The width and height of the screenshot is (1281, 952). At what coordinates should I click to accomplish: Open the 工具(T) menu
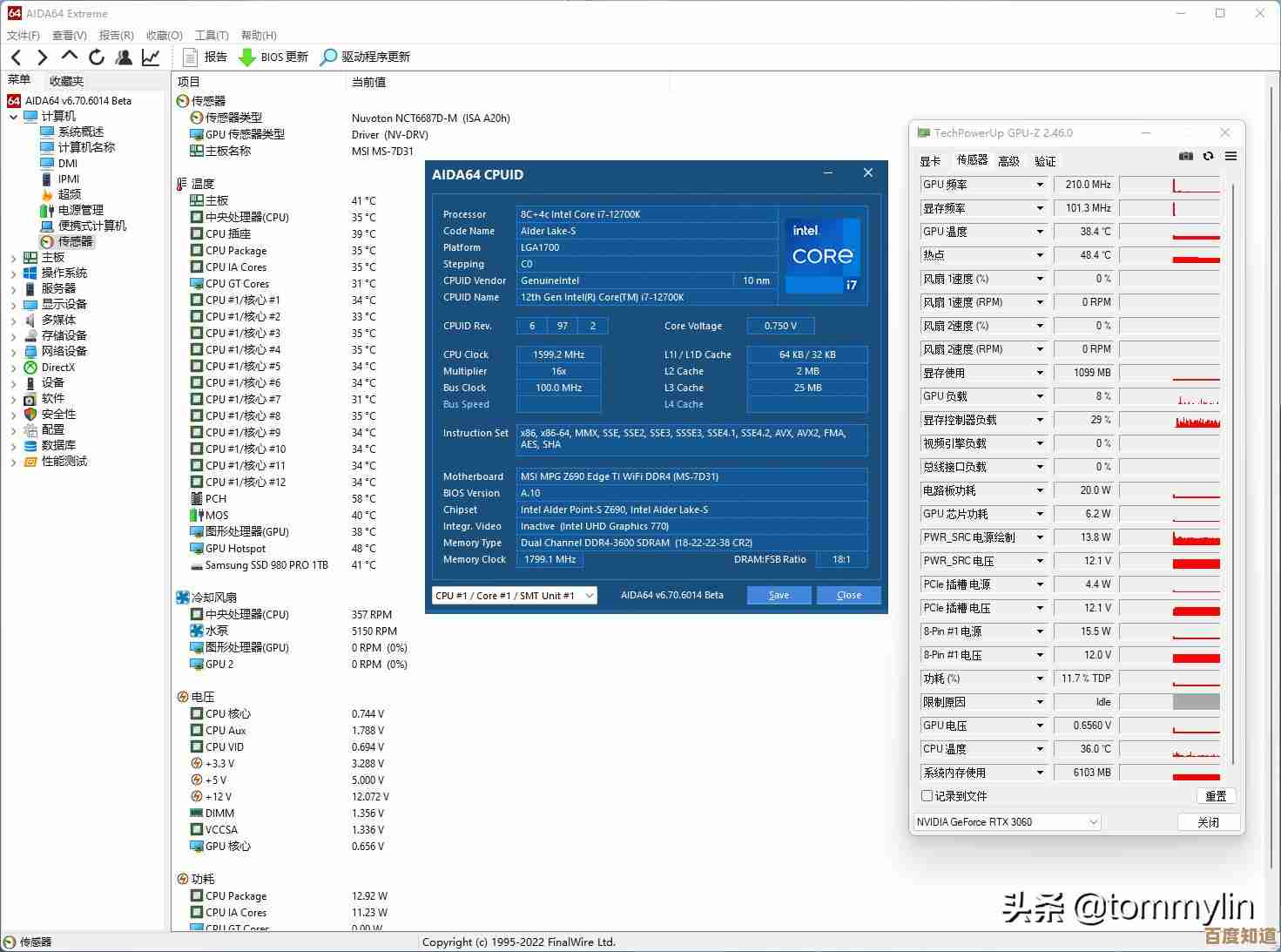[211, 36]
